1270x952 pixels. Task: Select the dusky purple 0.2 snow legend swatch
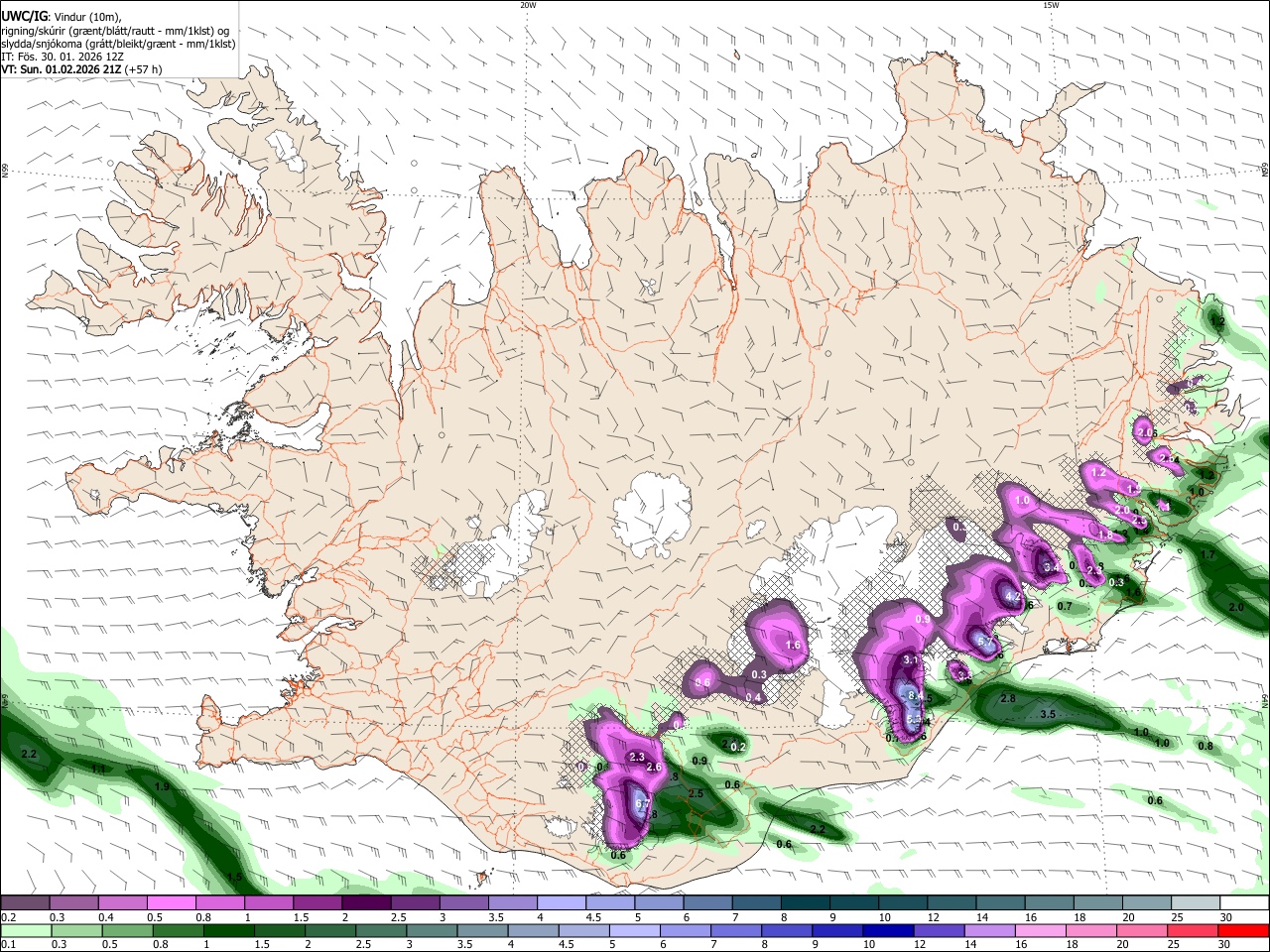[x=26, y=903]
